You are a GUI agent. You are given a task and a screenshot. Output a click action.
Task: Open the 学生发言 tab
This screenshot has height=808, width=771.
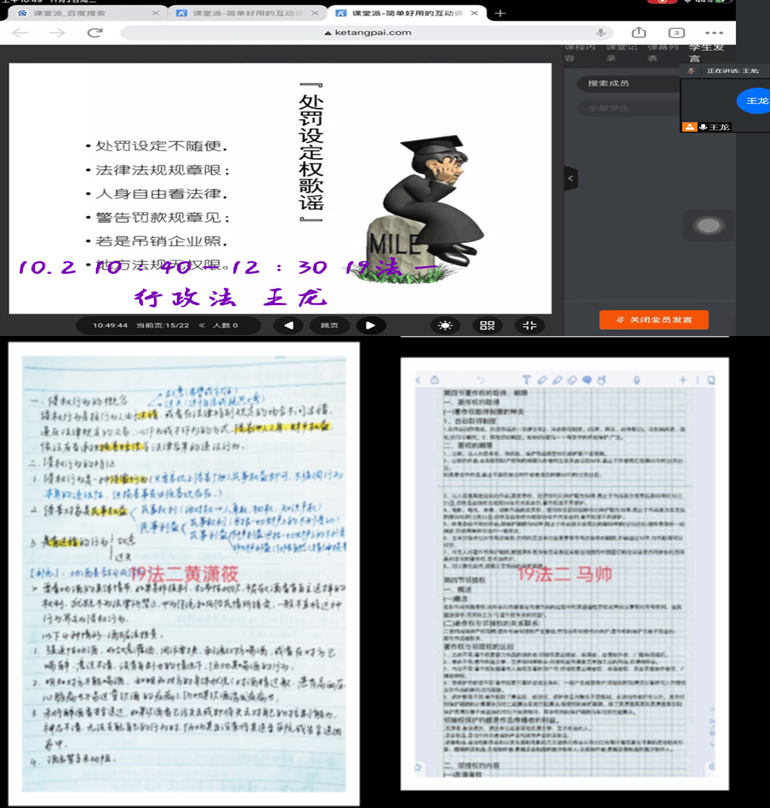pos(706,52)
